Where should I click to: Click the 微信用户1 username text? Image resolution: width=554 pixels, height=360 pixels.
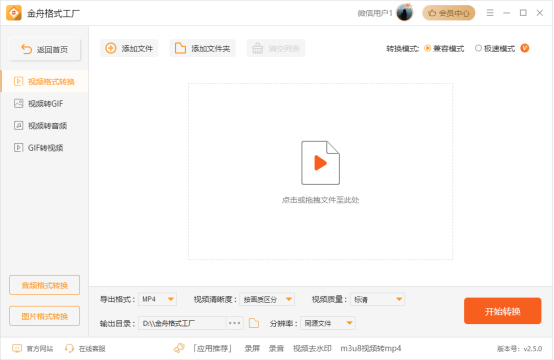coord(375,13)
